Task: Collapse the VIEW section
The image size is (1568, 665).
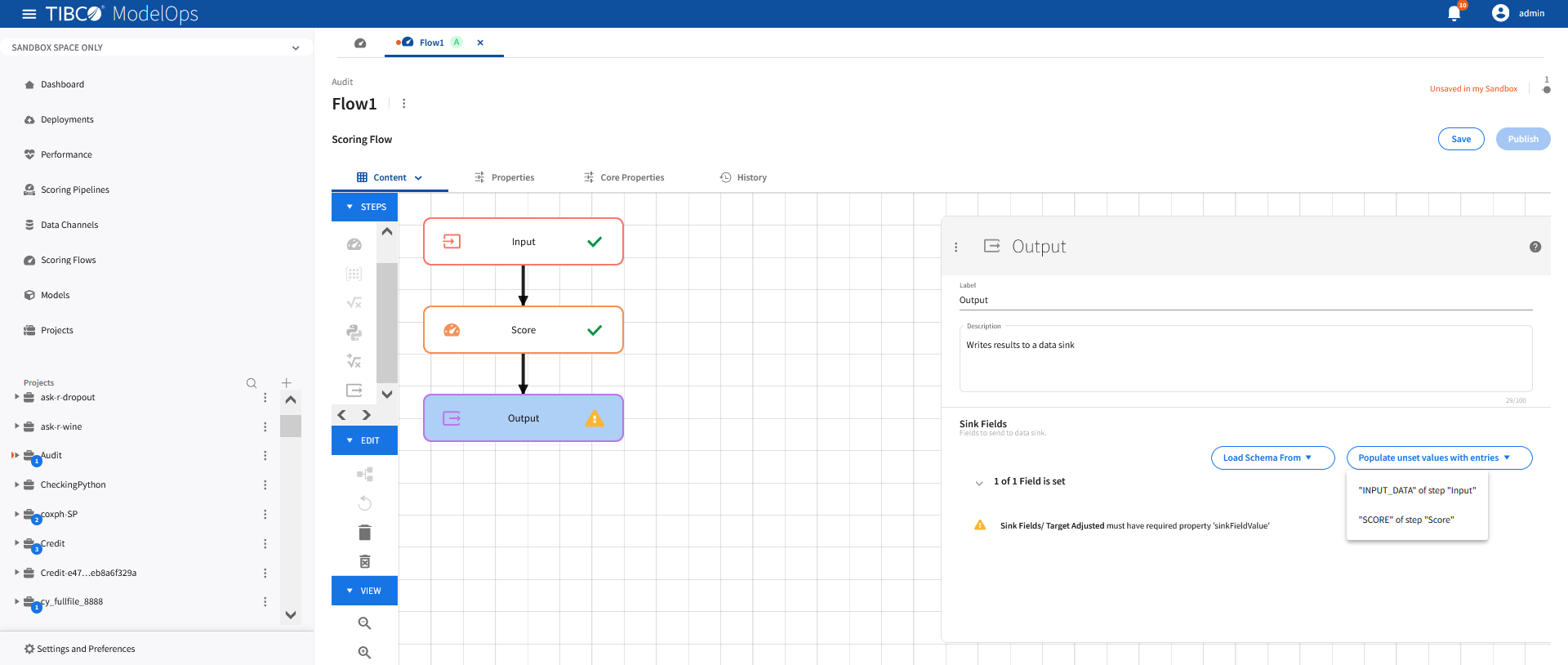Action: coord(365,591)
